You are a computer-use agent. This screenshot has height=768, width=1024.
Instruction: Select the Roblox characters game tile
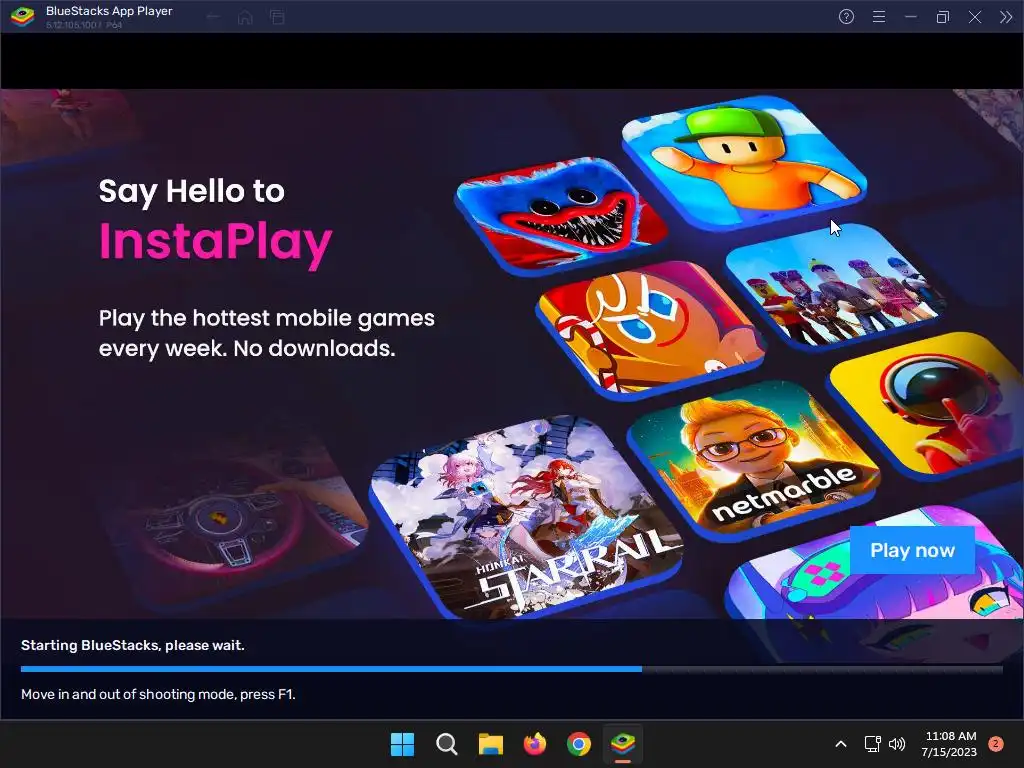coord(836,286)
